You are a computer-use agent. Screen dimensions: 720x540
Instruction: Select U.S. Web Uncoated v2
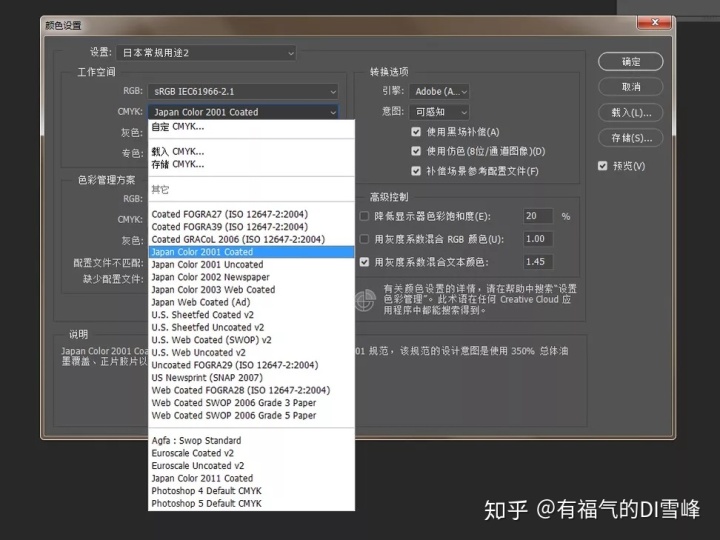point(251,353)
